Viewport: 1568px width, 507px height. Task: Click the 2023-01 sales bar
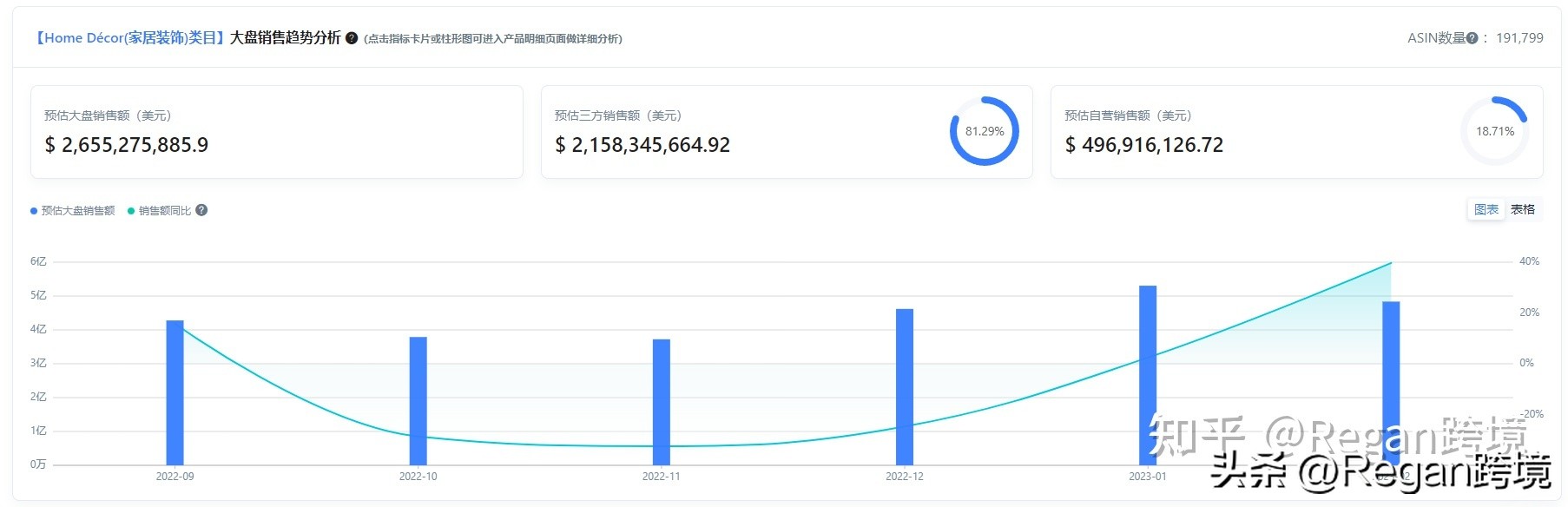[1148, 375]
